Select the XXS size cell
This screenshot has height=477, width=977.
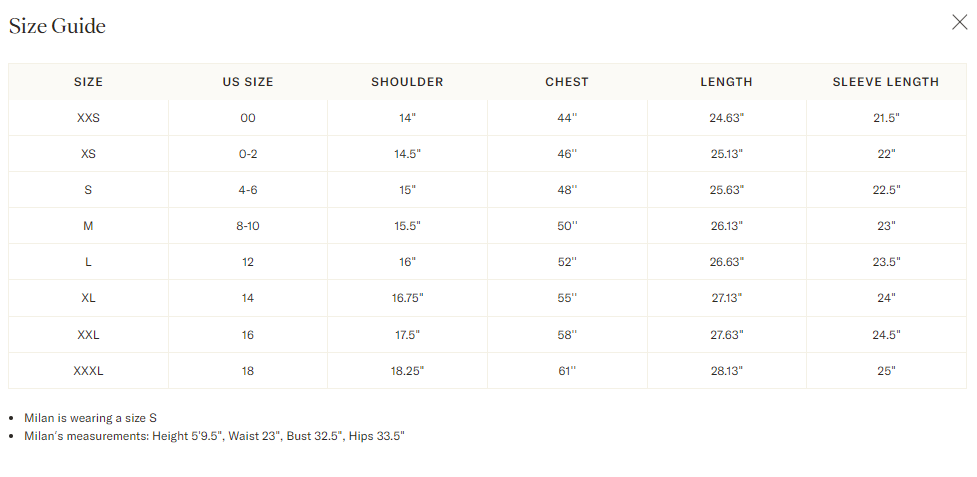click(x=88, y=118)
